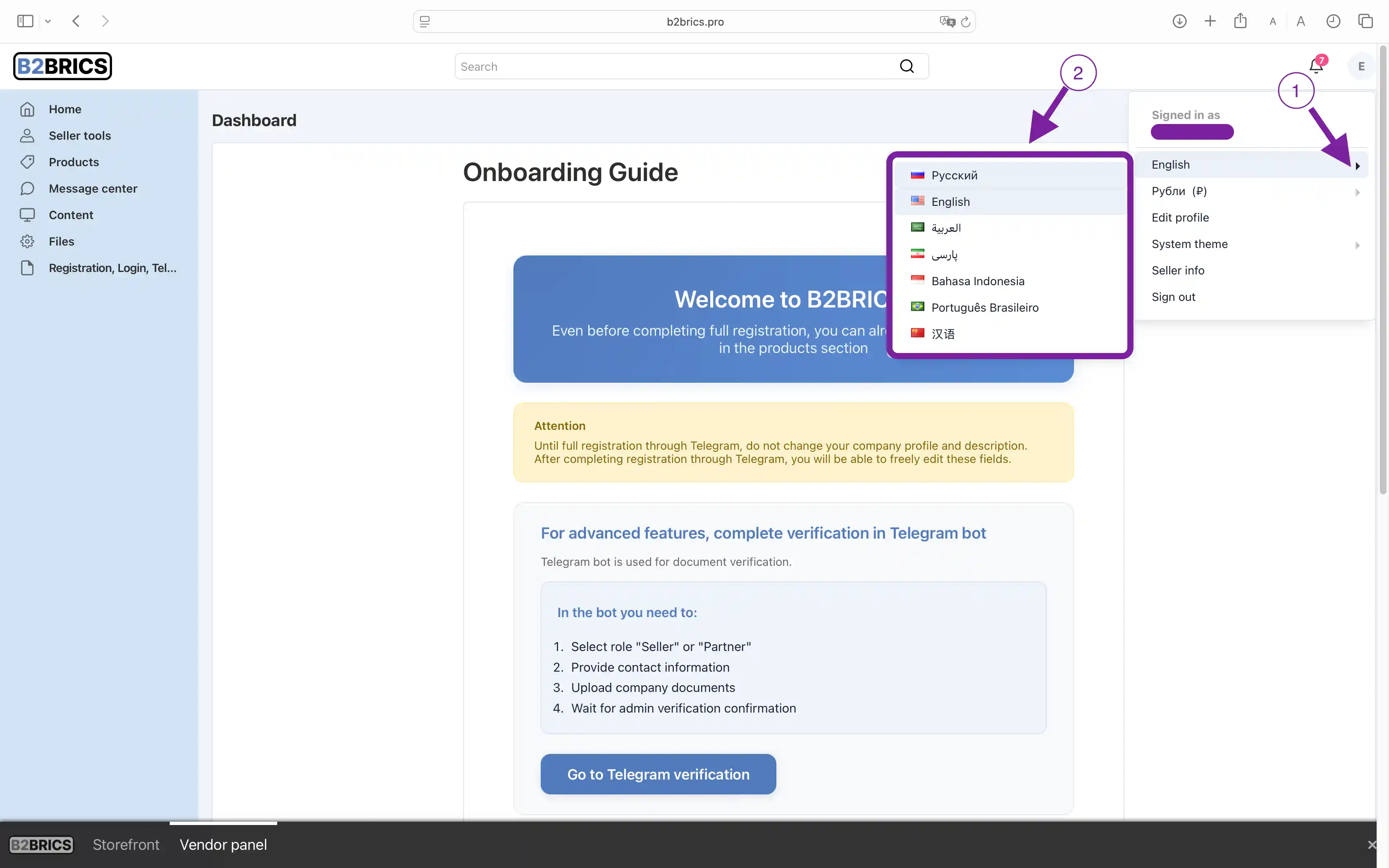This screenshot has width=1389, height=868.
Task: Open a new tab with plus icon
Action: 1210,21
